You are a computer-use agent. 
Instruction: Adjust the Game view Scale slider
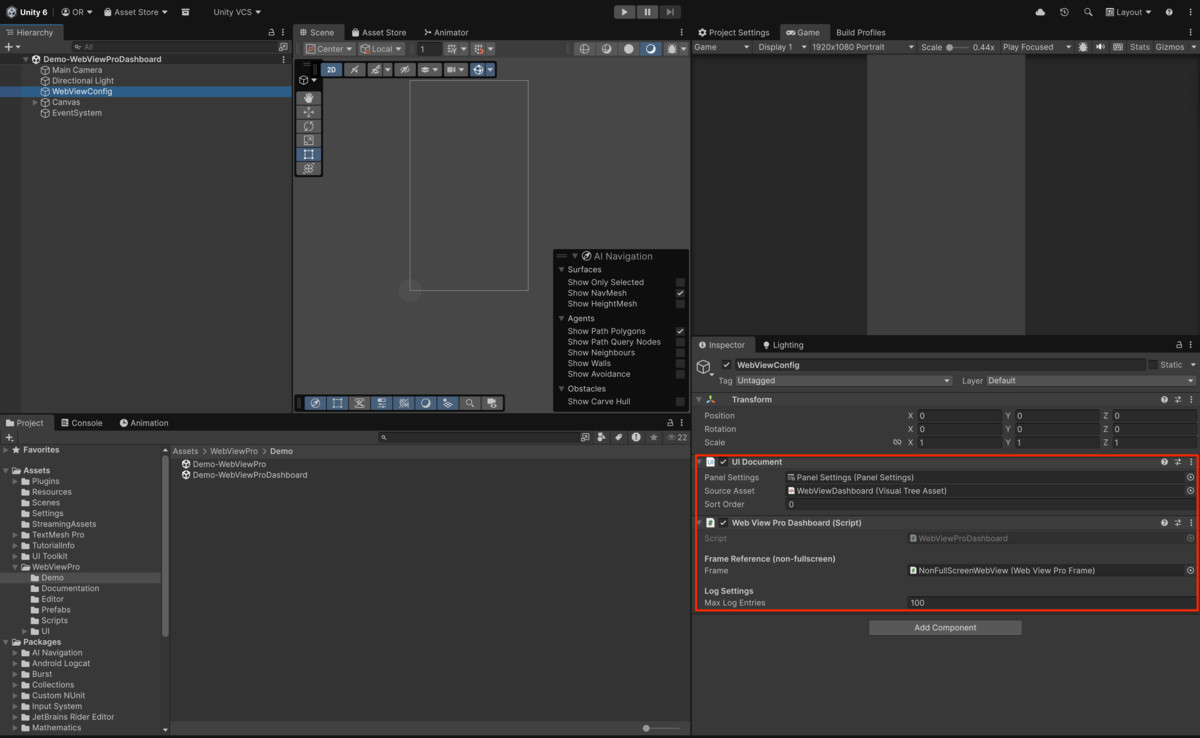click(957, 47)
